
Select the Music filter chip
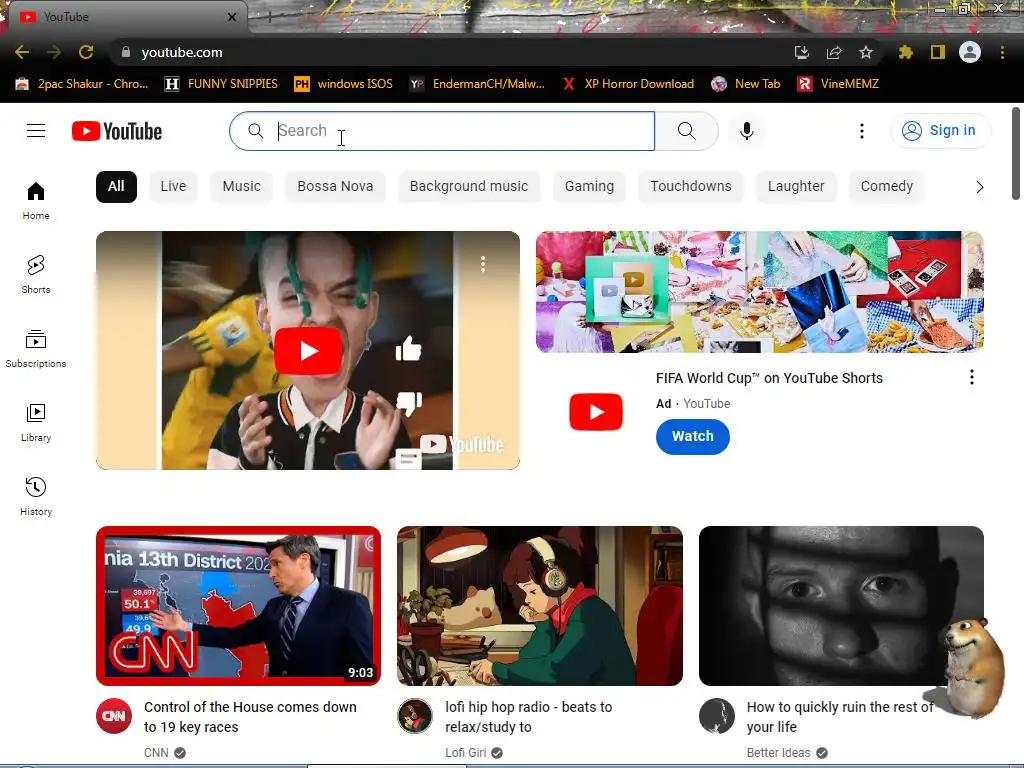point(242,187)
